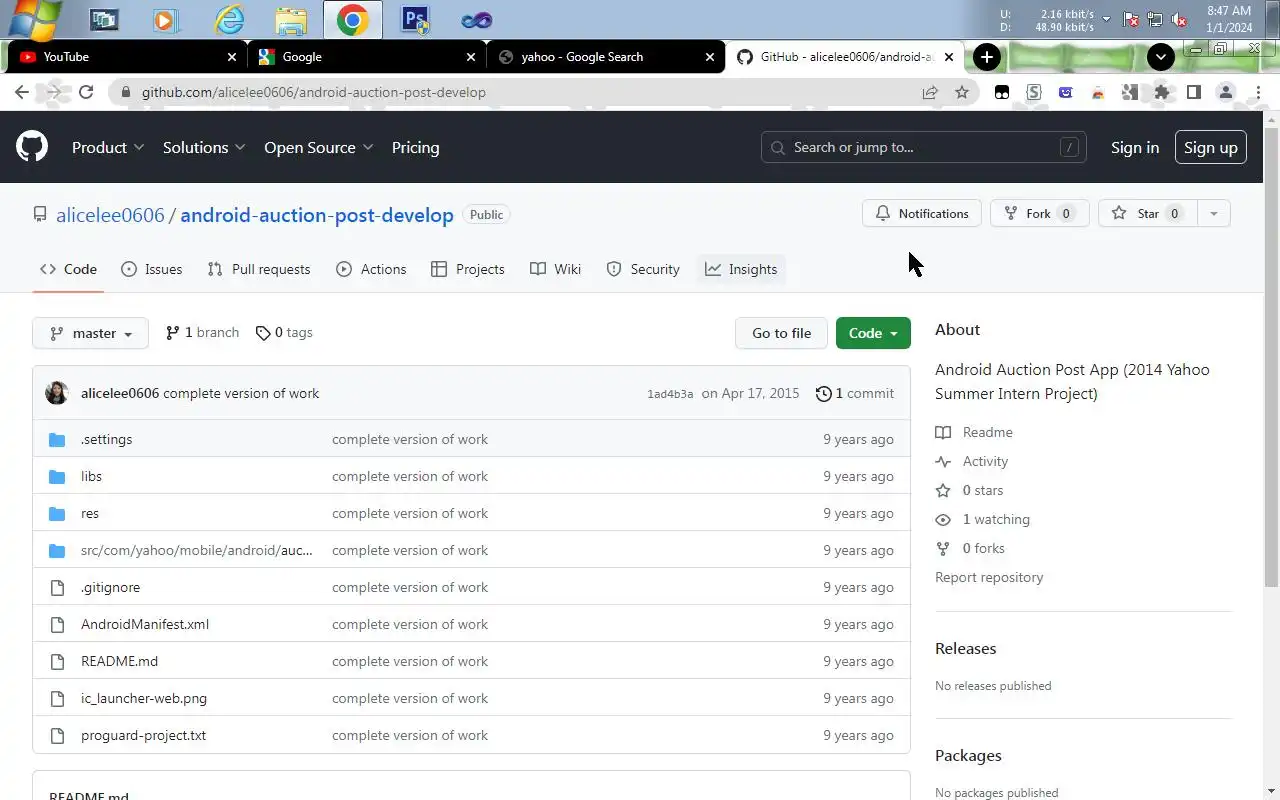Click the 0 forks link
Screen dimensions: 1280x800
coord(970,548)
